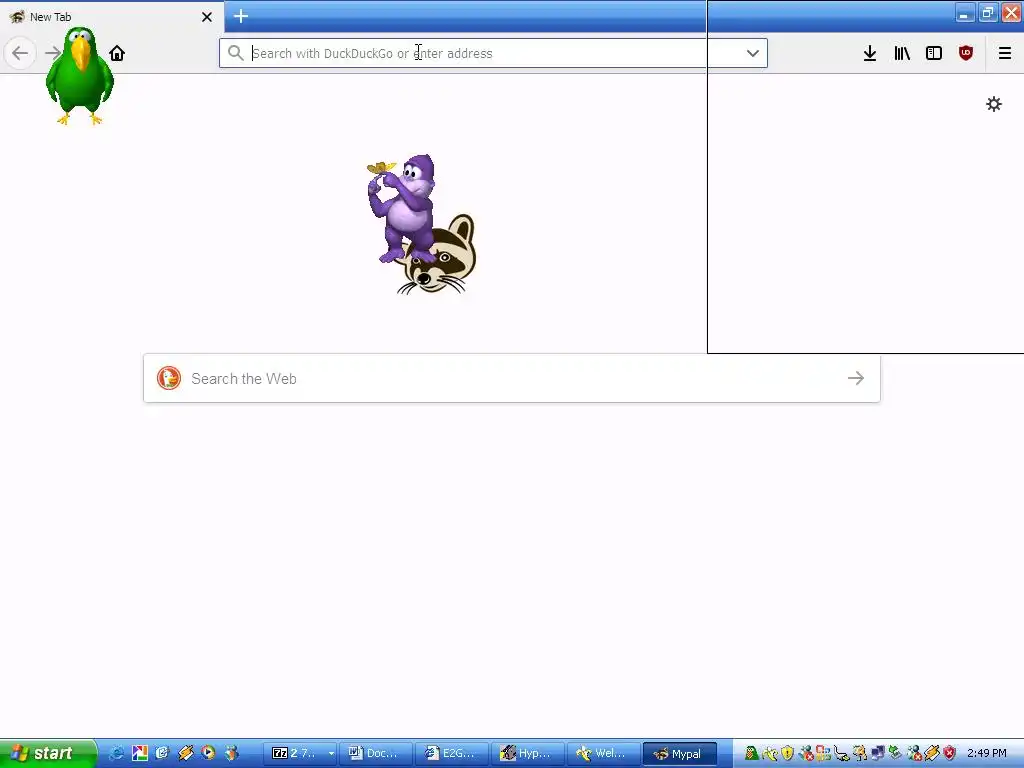Open the Downloads arrow icon
The image size is (1024, 768).
click(x=869, y=53)
